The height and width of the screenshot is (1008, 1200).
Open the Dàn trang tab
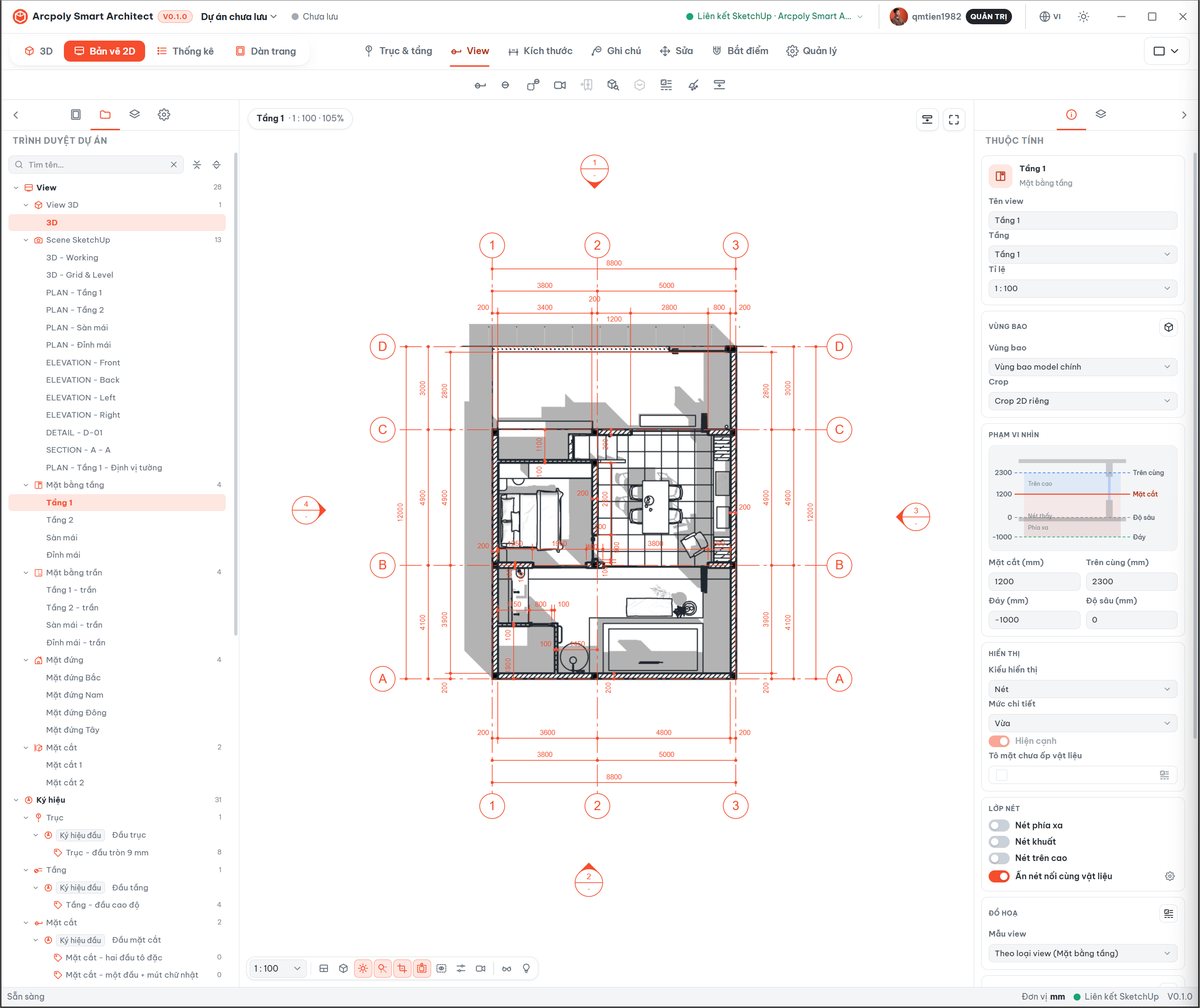(x=265, y=51)
